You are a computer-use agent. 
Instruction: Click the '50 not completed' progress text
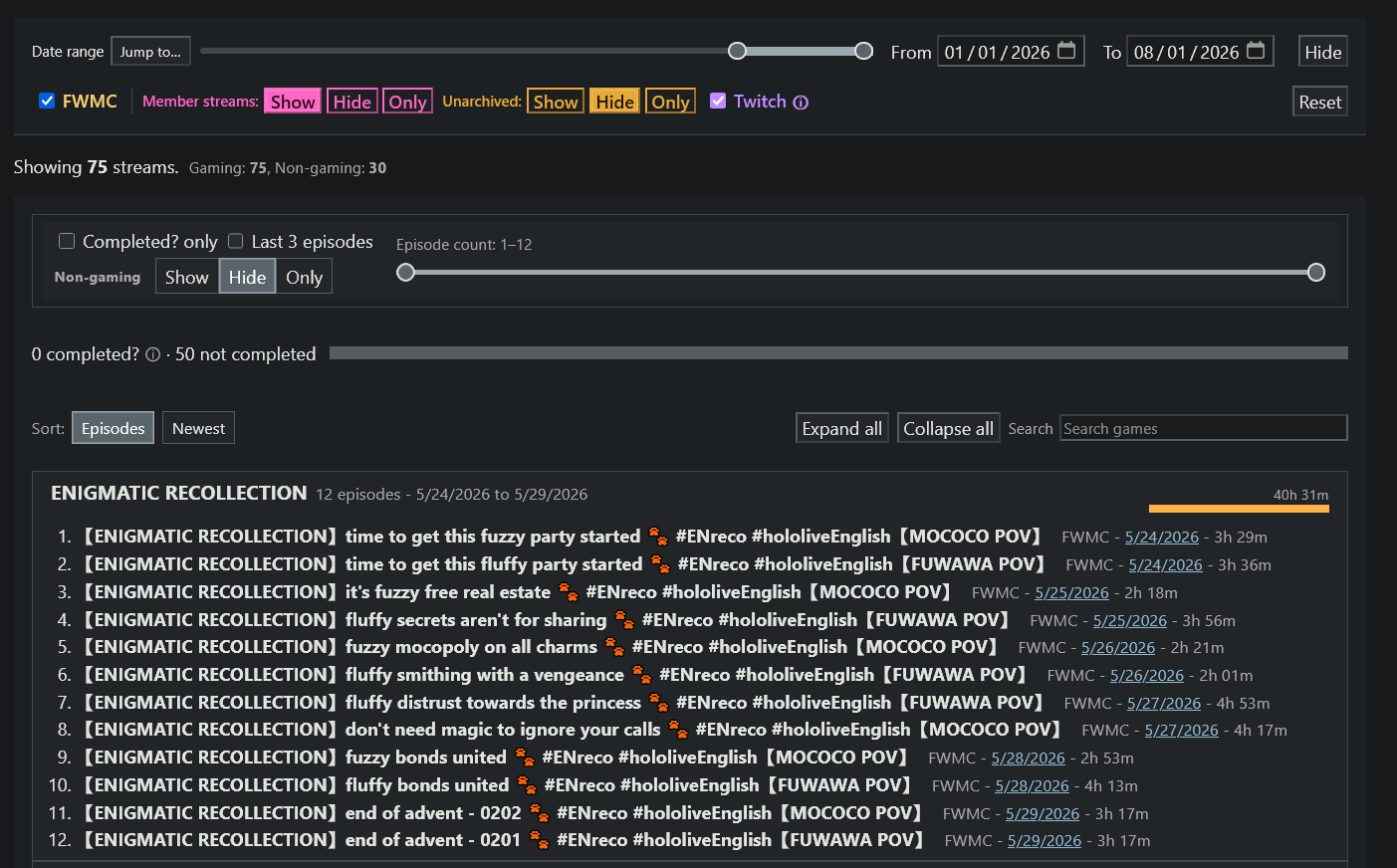pos(246,354)
